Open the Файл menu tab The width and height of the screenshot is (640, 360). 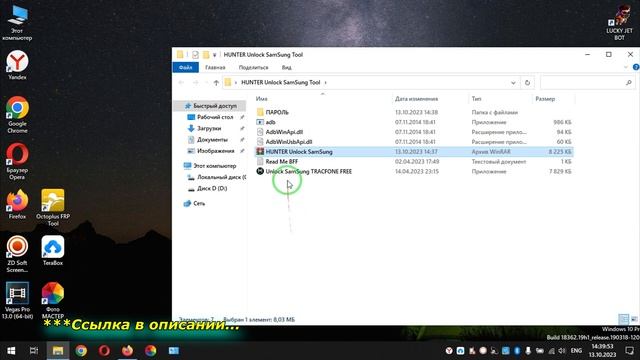185,67
